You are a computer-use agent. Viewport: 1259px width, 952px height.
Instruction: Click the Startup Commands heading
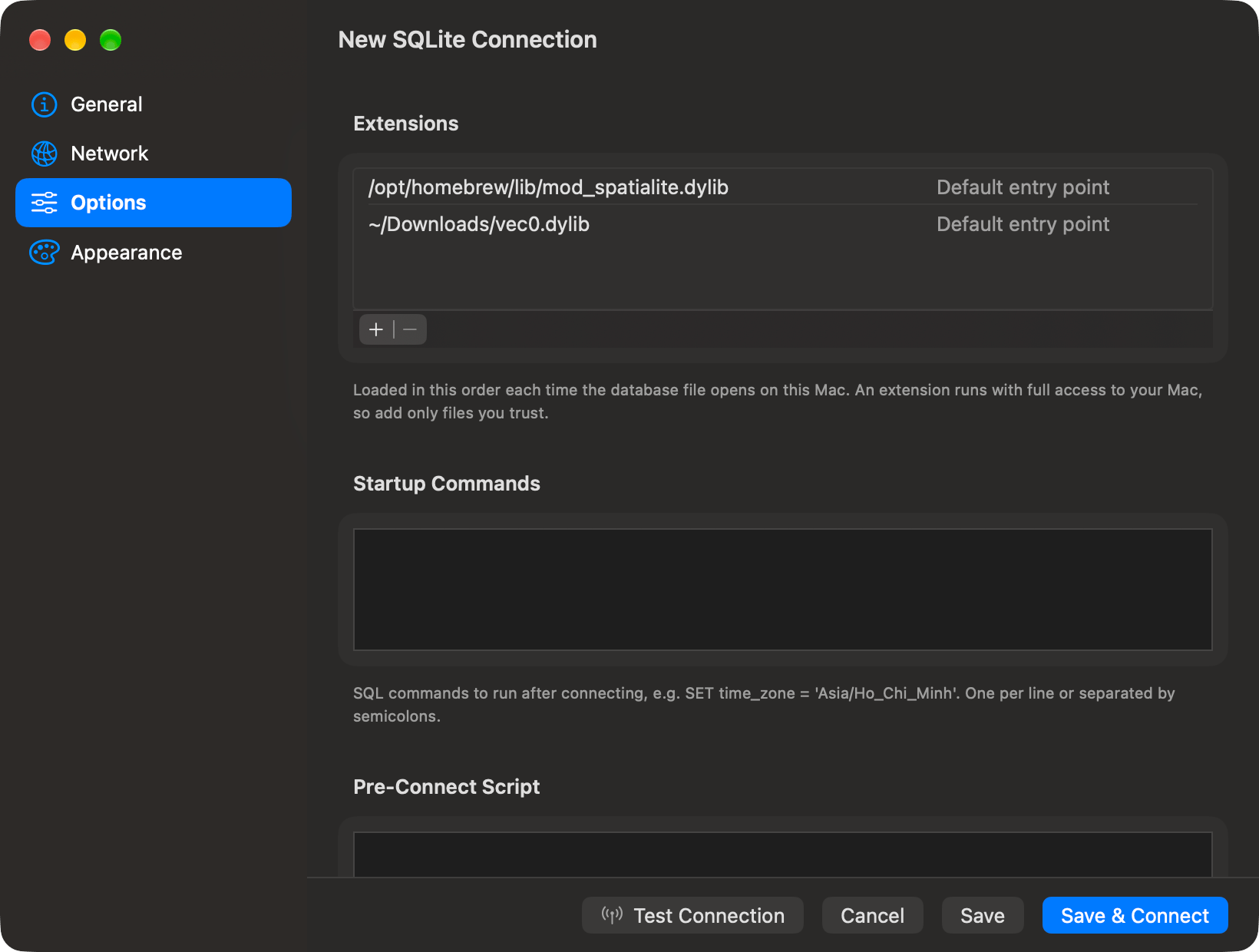coord(447,484)
